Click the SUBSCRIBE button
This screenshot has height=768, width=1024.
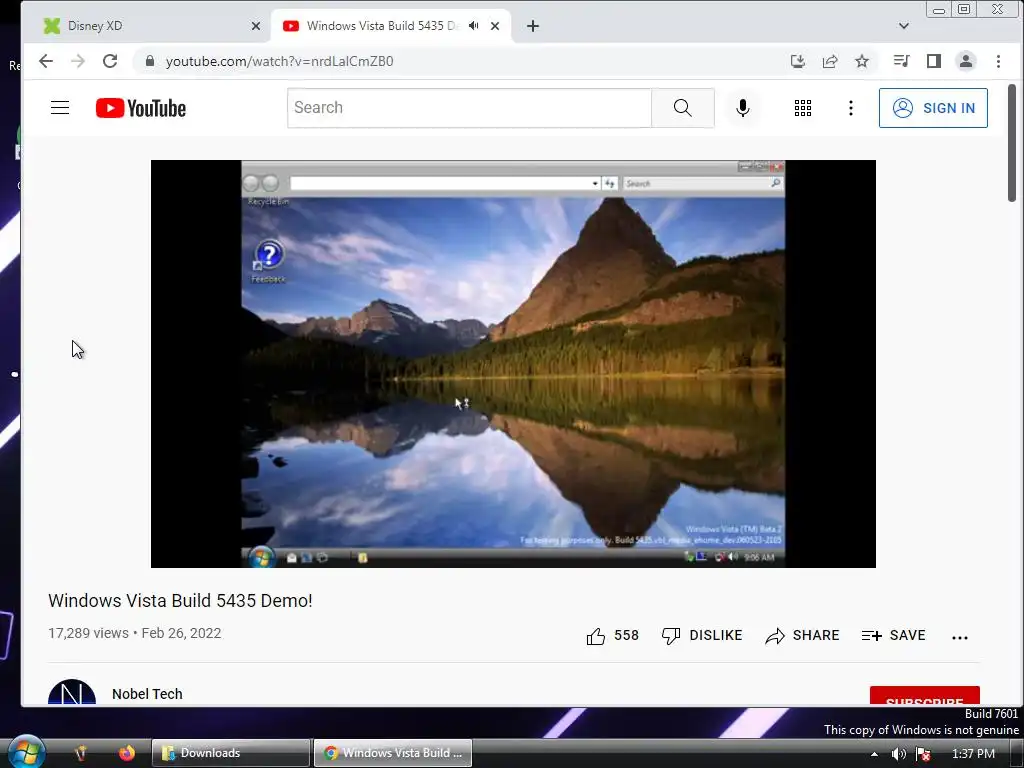tap(925, 696)
